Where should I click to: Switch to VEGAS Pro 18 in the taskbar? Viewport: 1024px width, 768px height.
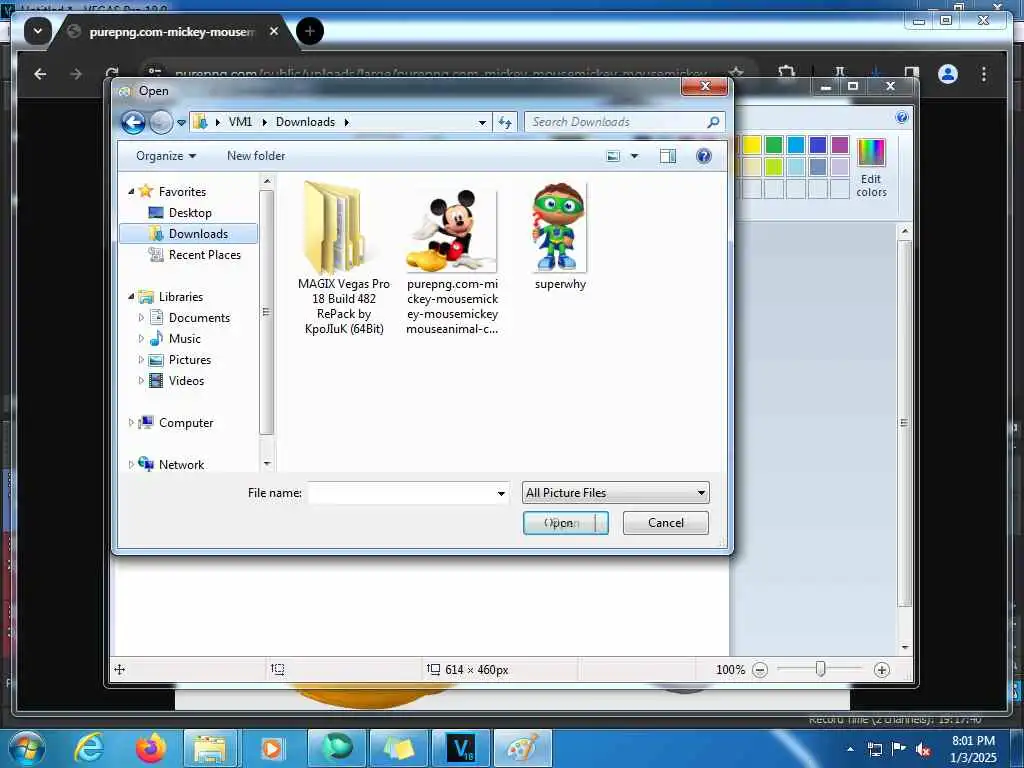[462, 748]
